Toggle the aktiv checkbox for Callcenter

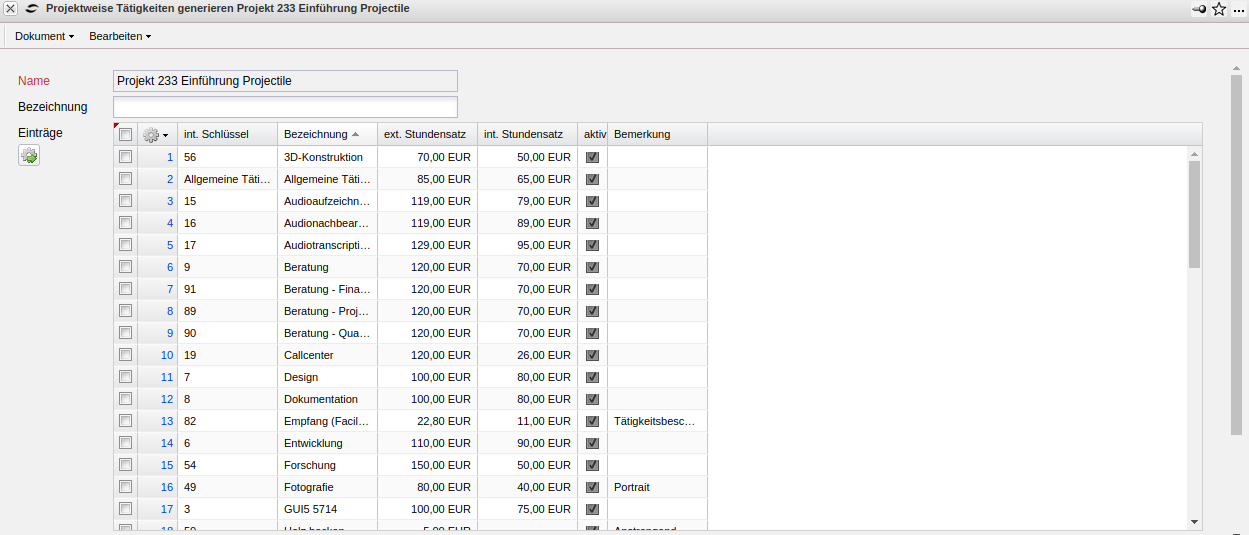592,355
